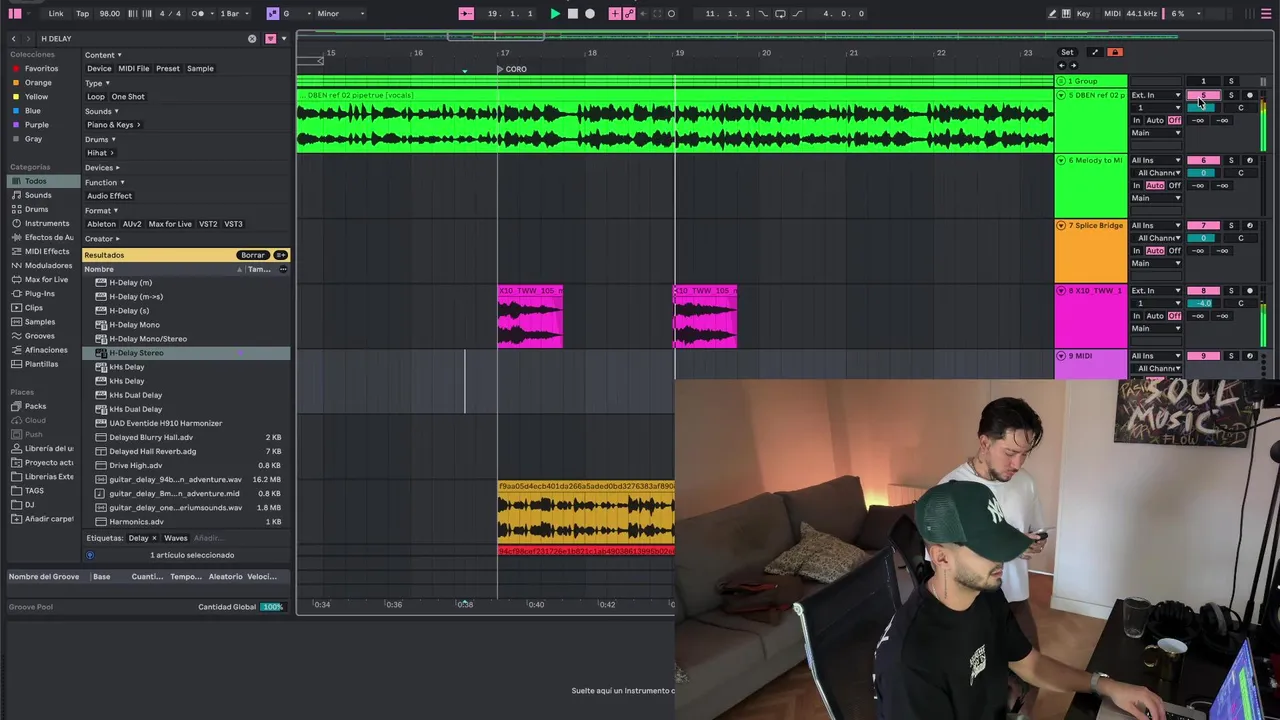Image resolution: width=1280 pixels, height=720 pixels.
Task: Open the Samples category
Action: click(40, 322)
